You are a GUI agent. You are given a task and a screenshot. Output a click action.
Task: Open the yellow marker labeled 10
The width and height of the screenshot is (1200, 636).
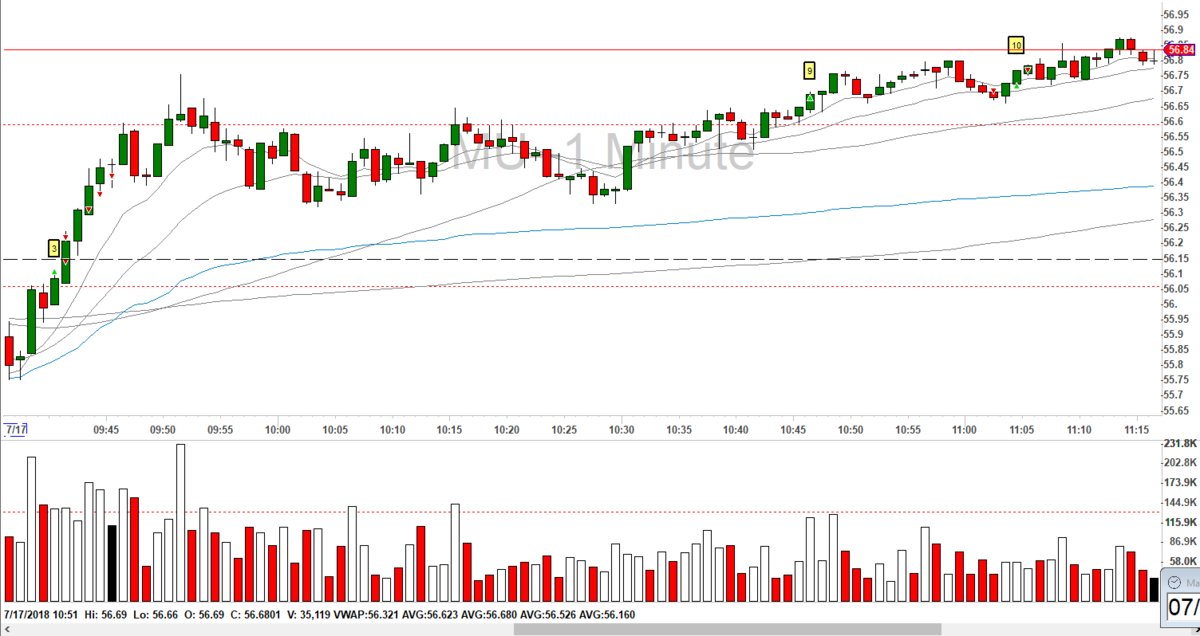(1015, 45)
